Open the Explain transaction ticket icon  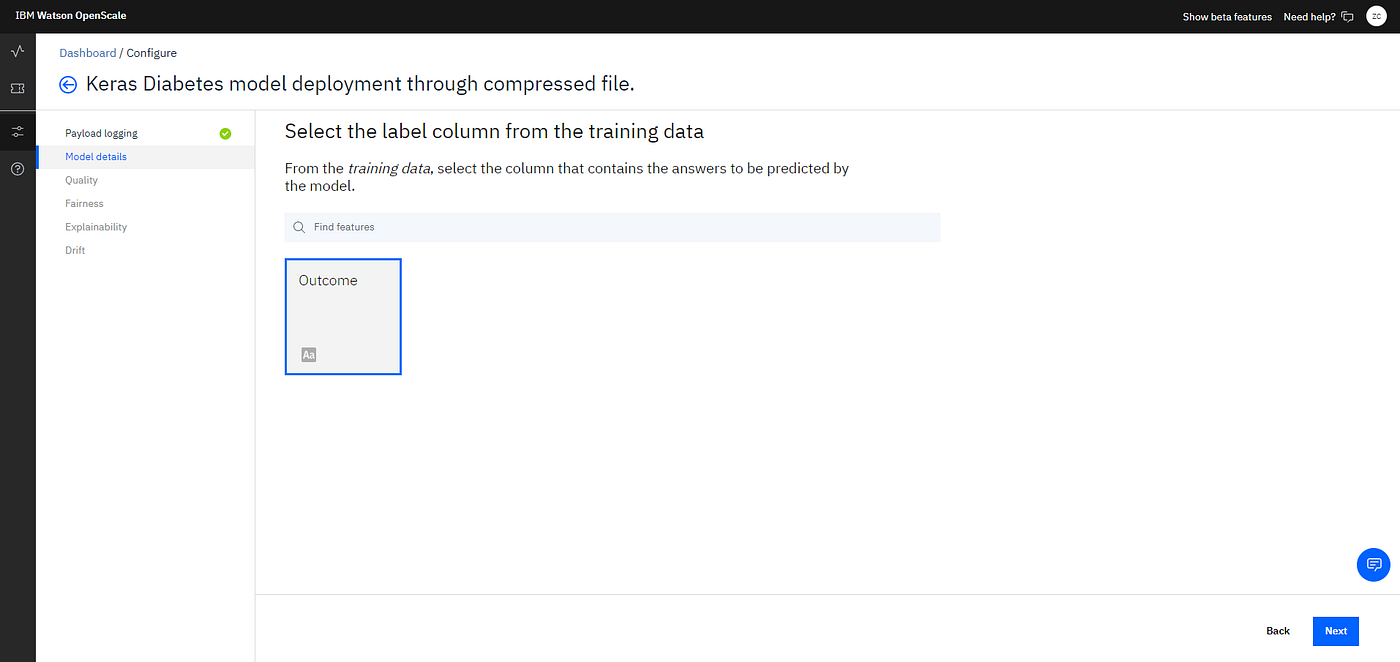click(x=17, y=89)
